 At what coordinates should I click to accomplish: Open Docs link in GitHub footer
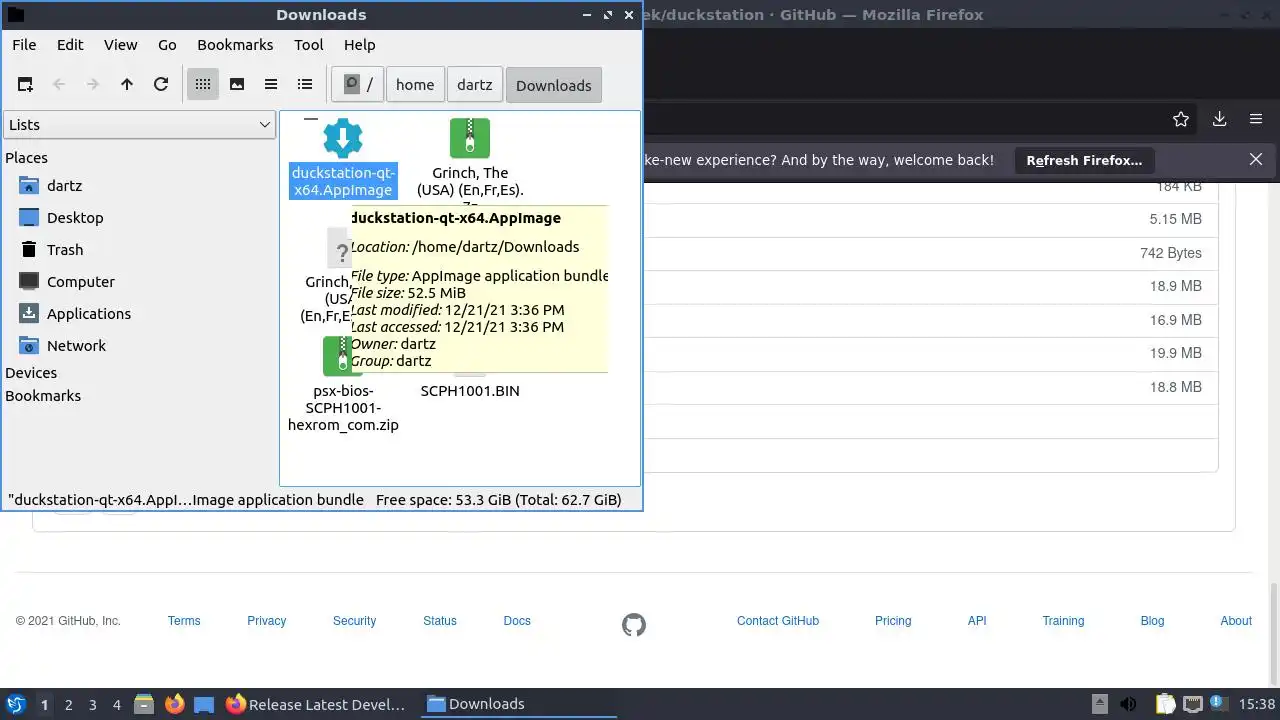pyautogui.click(x=517, y=621)
